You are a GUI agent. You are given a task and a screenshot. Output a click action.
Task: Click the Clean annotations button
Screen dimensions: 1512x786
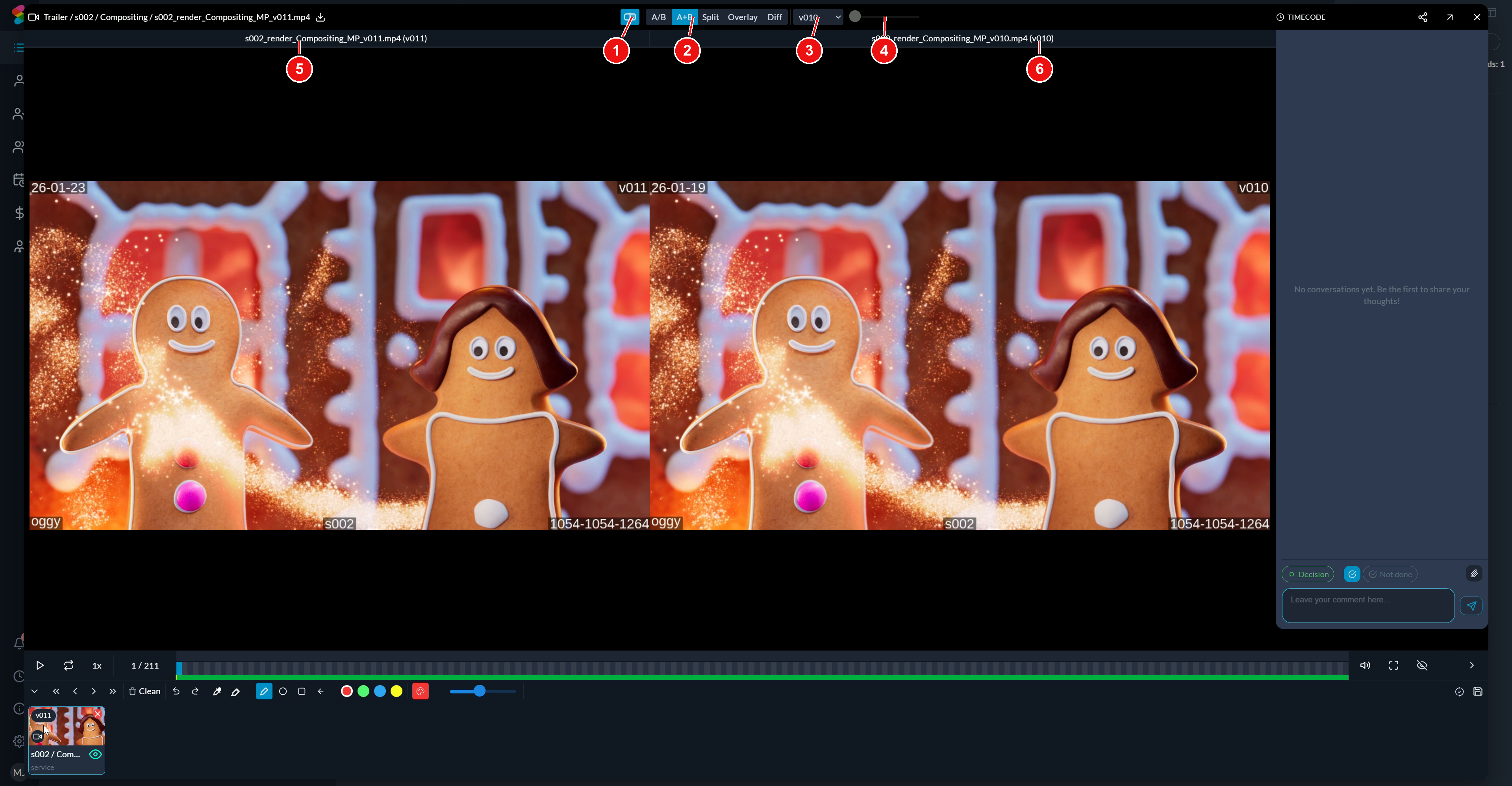[x=145, y=691]
